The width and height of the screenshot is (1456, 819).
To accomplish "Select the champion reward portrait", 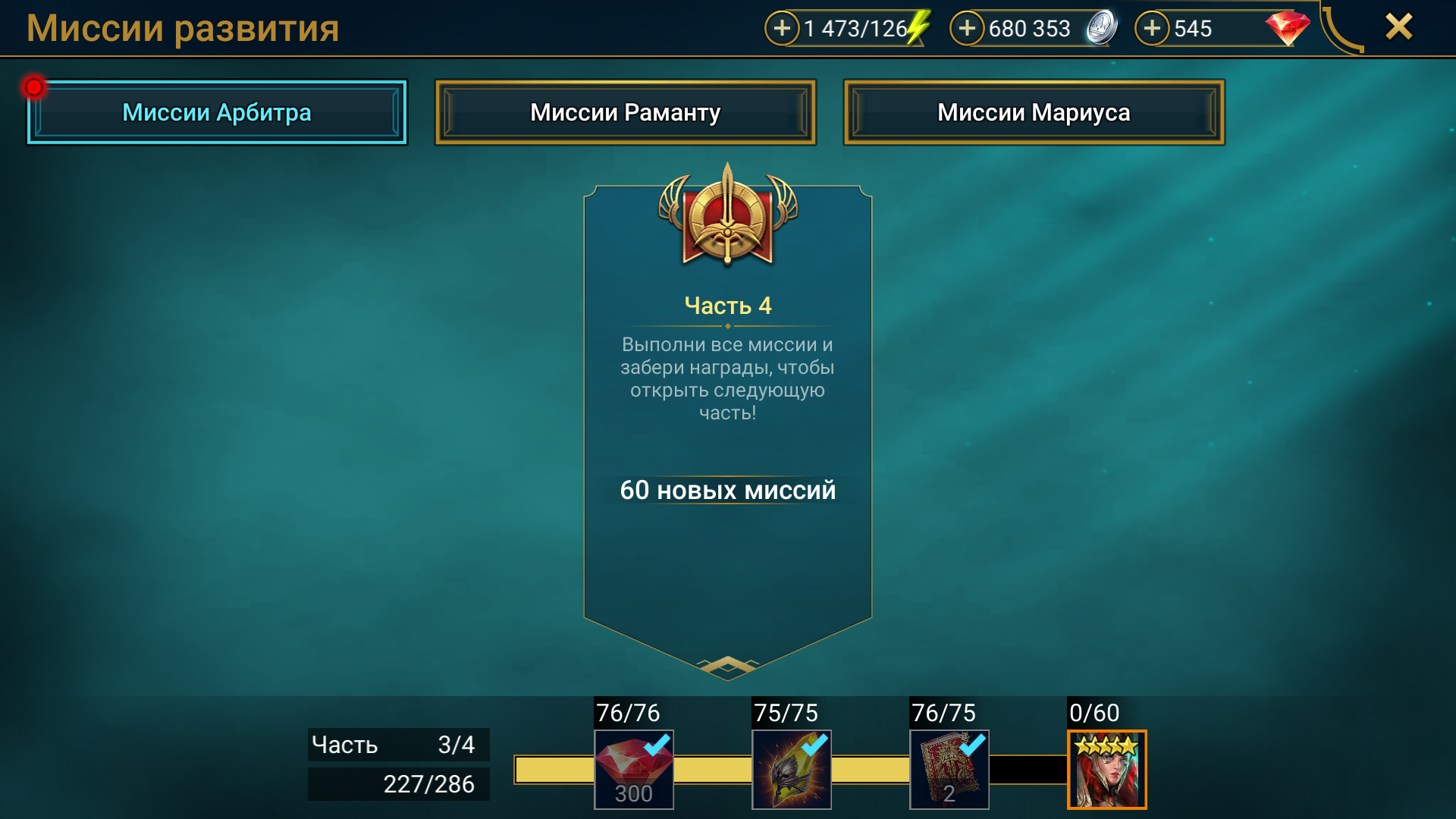I will [x=1107, y=769].
